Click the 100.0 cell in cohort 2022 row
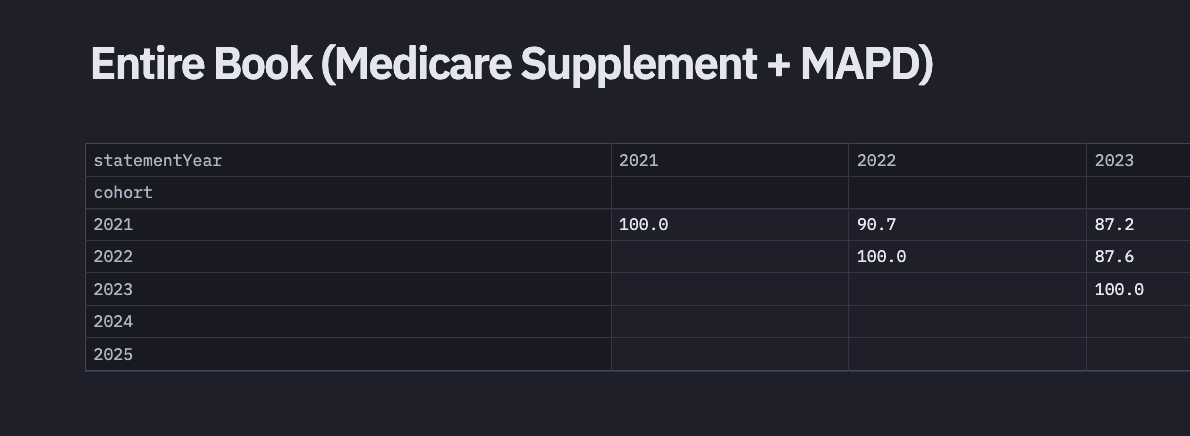Image resolution: width=1190 pixels, height=436 pixels. coord(881,257)
